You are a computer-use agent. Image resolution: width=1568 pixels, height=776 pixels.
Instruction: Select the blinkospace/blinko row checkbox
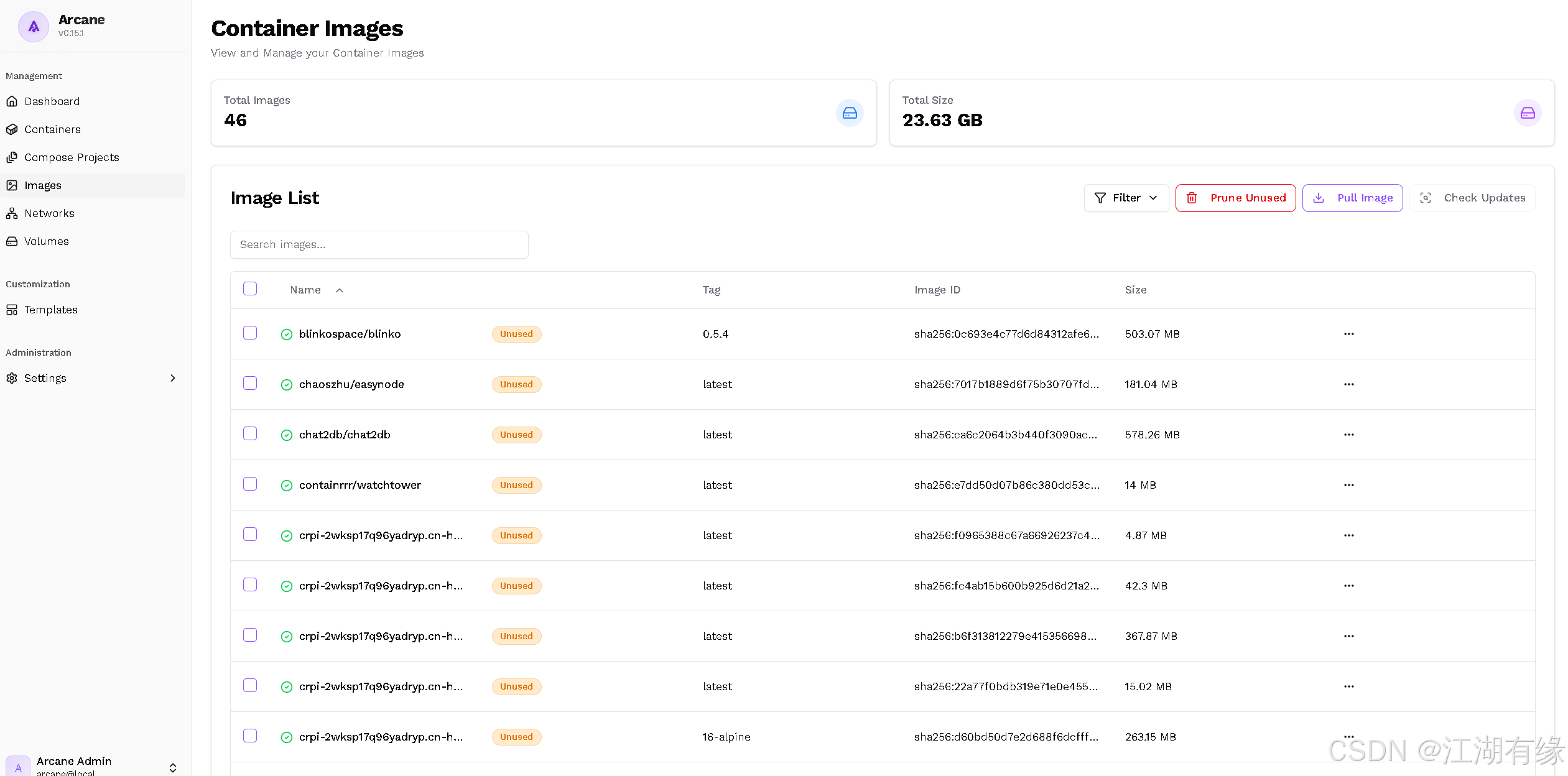click(250, 333)
